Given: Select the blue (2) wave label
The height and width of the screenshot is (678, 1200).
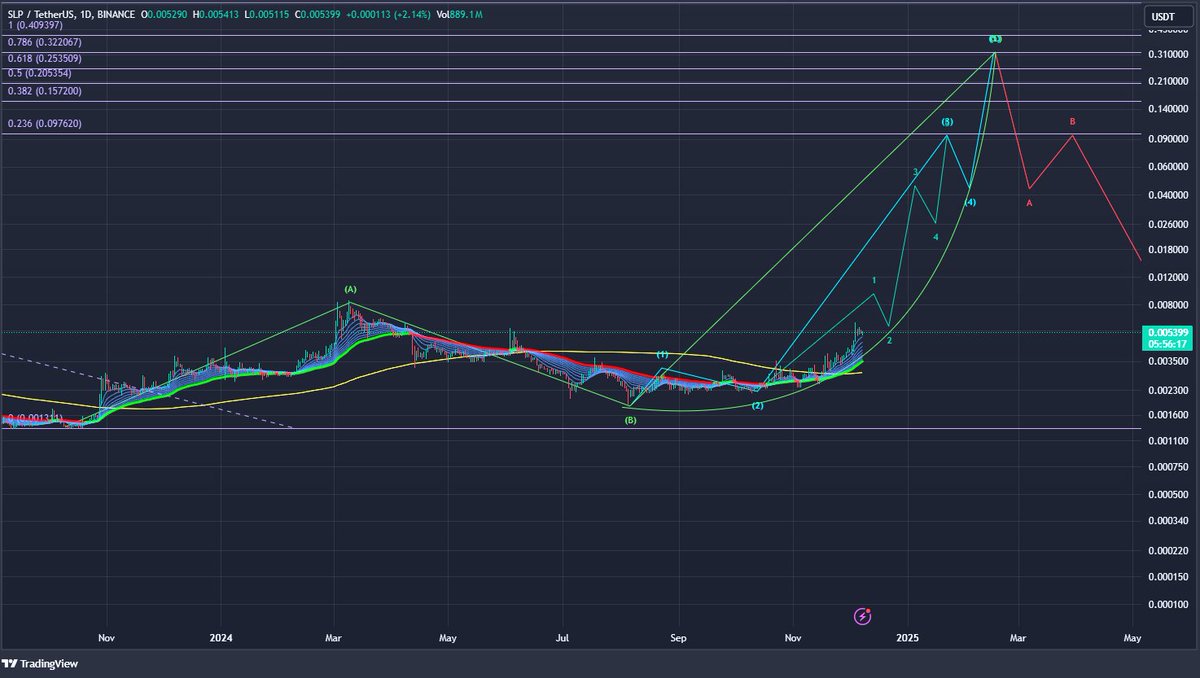Looking at the screenshot, I should (x=758, y=405).
